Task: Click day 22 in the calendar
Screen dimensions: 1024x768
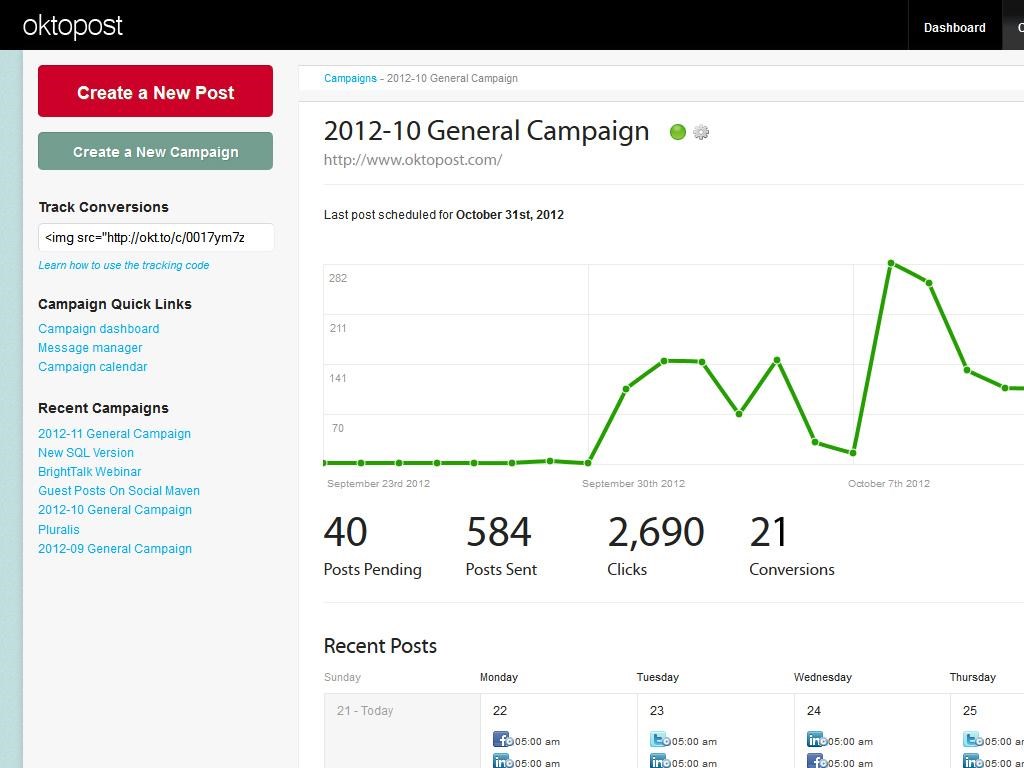Action: click(x=500, y=711)
